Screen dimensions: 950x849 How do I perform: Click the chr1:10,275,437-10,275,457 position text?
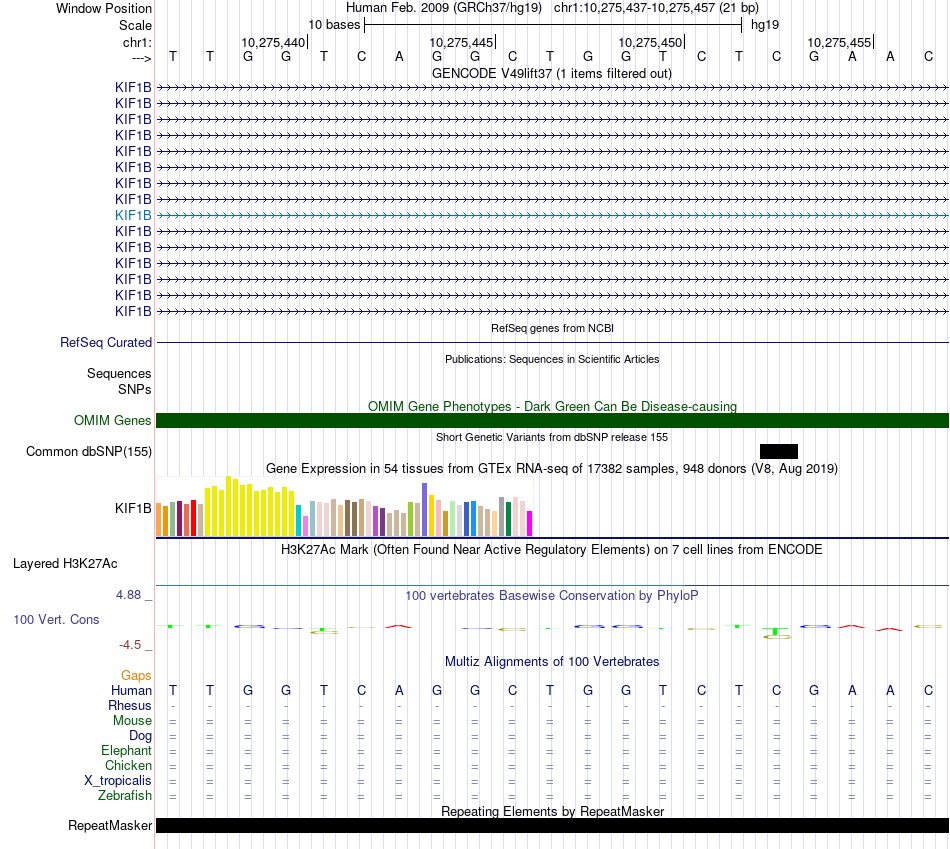656,8
